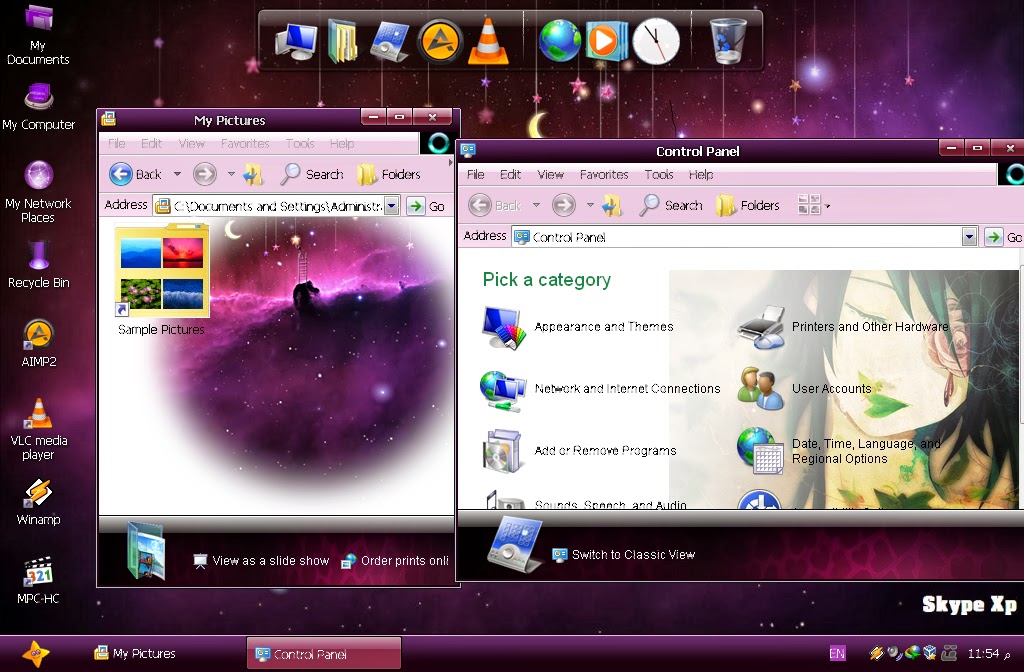Open Help menu in Control Panel
The image size is (1024, 672).
tap(701, 174)
